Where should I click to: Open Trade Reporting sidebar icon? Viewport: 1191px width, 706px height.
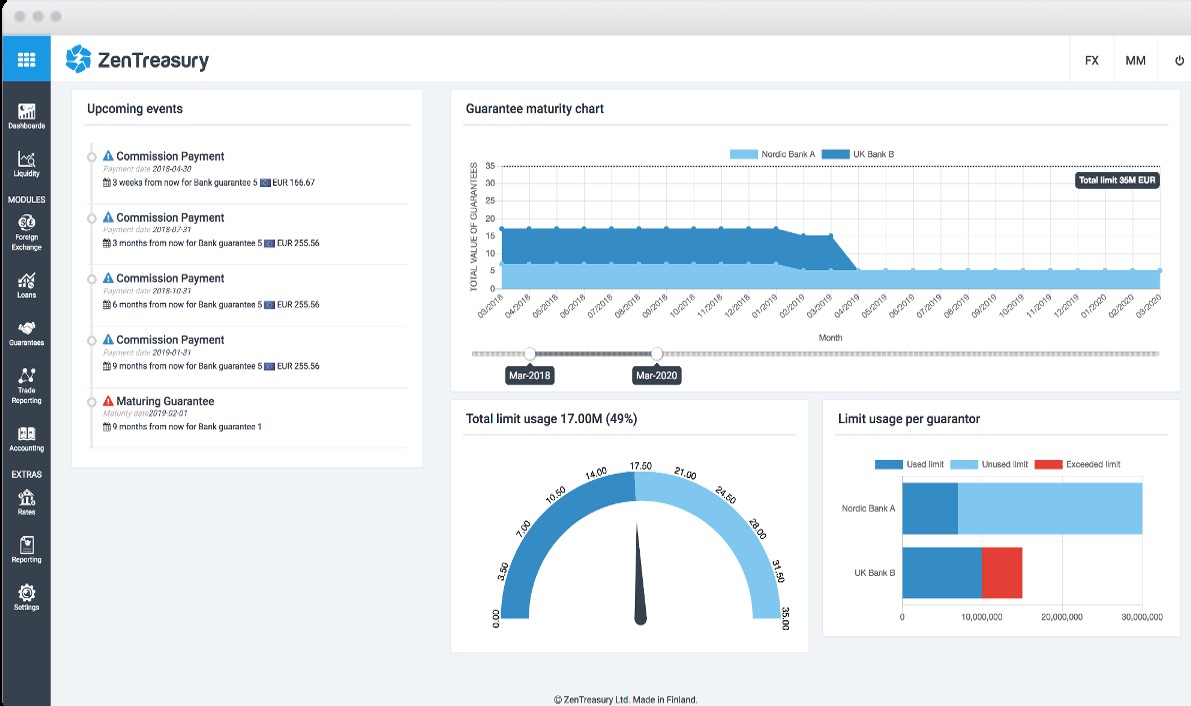[27, 375]
